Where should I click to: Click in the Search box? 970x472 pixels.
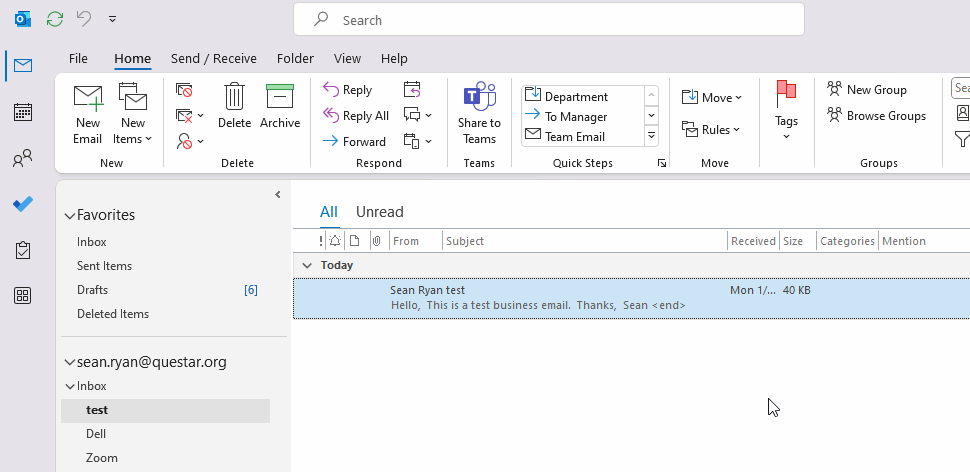point(549,20)
